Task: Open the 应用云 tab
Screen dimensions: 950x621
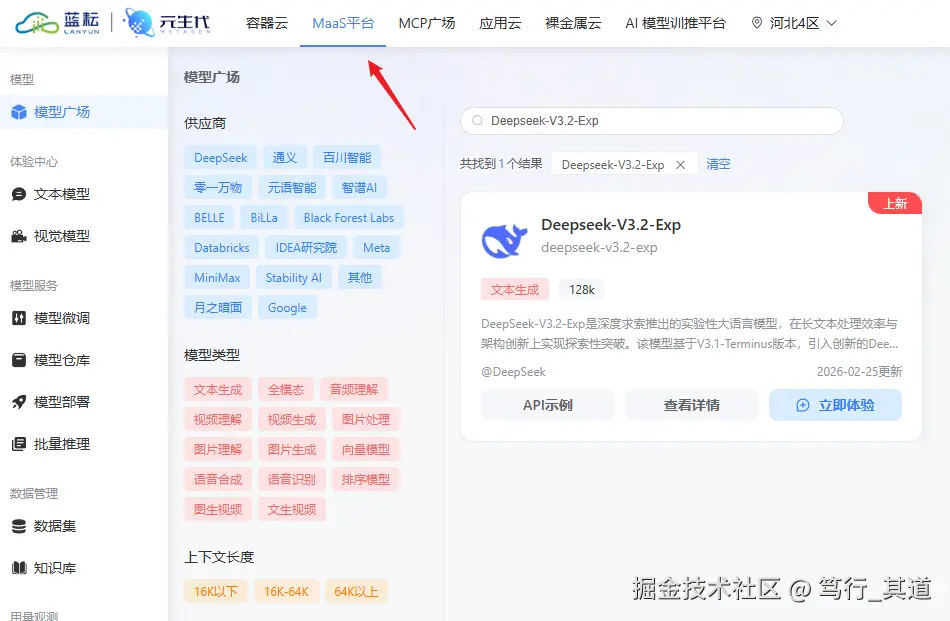Action: [500, 23]
